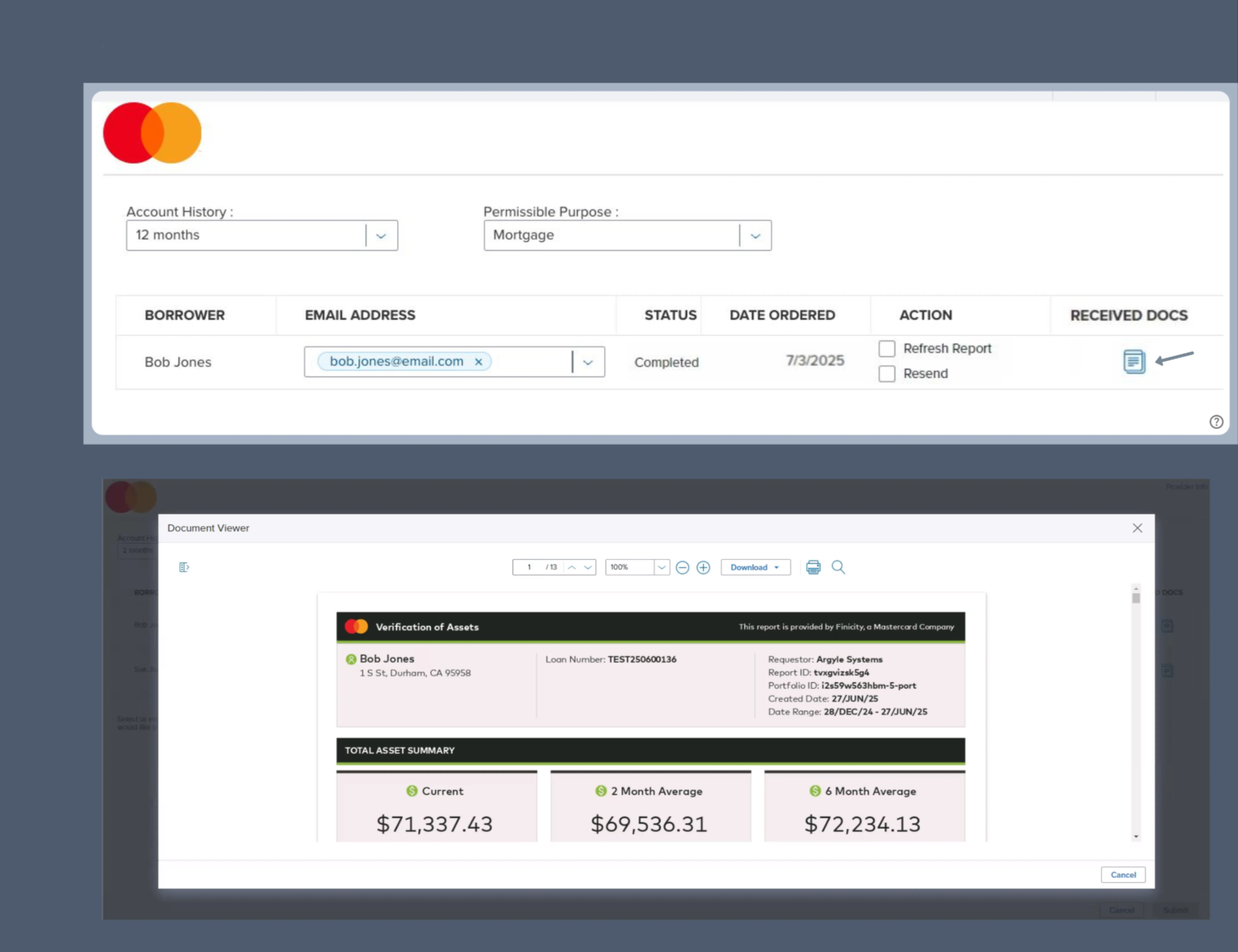Image resolution: width=1238 pixels, height=952 pixels.
Task: Open the Permissible Purpose dropdown
Action: pyautogui.click(x=755, y=235)
